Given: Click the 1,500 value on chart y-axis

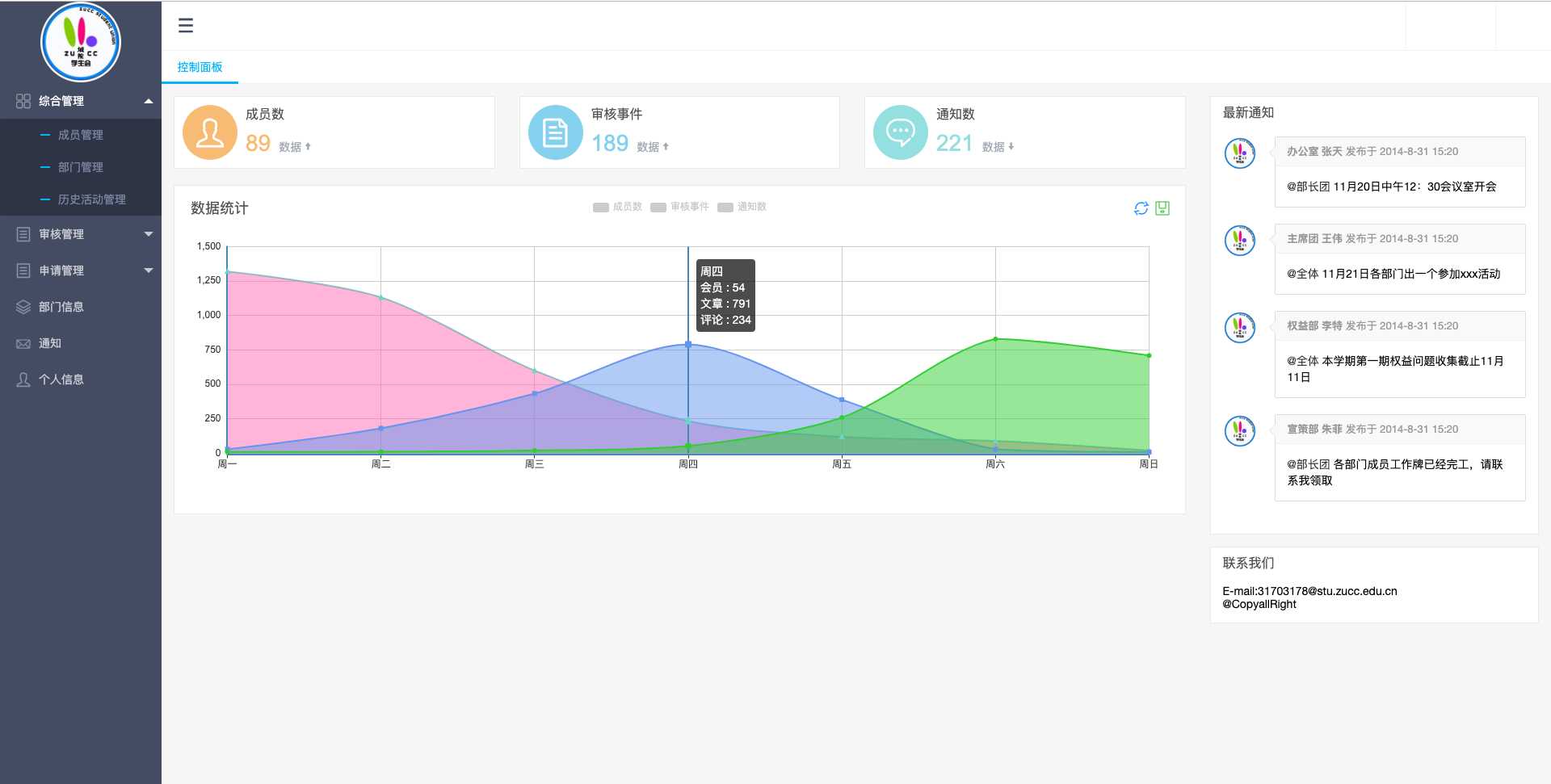Looking at the screenshot, I should (208, 246).
